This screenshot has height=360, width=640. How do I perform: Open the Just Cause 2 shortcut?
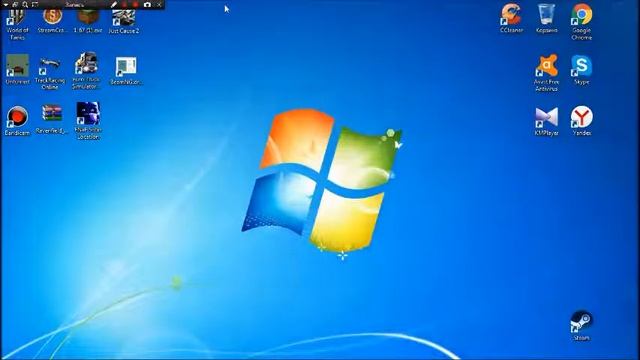[124, 22]
